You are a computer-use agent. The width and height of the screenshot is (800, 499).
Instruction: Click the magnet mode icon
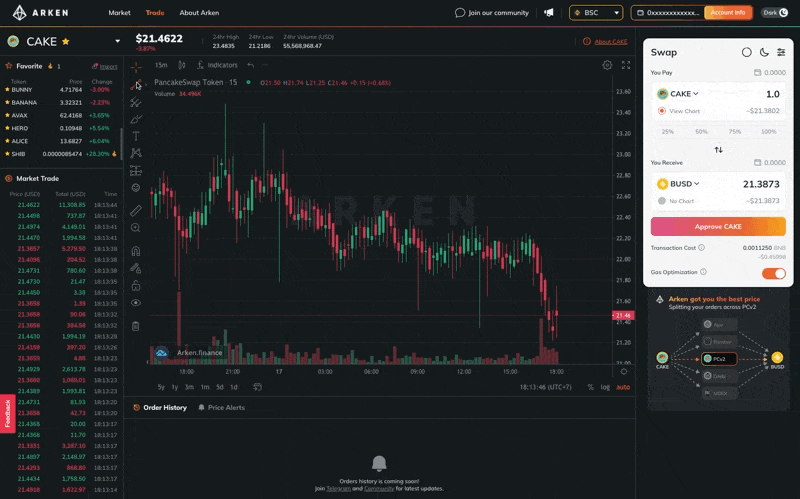coord(136,250)
